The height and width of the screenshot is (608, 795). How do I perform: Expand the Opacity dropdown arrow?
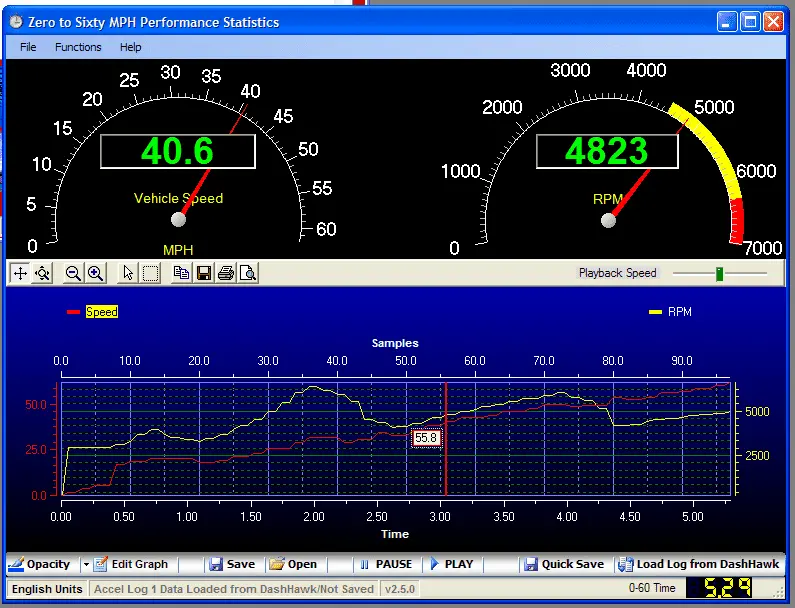coord(85,564)
